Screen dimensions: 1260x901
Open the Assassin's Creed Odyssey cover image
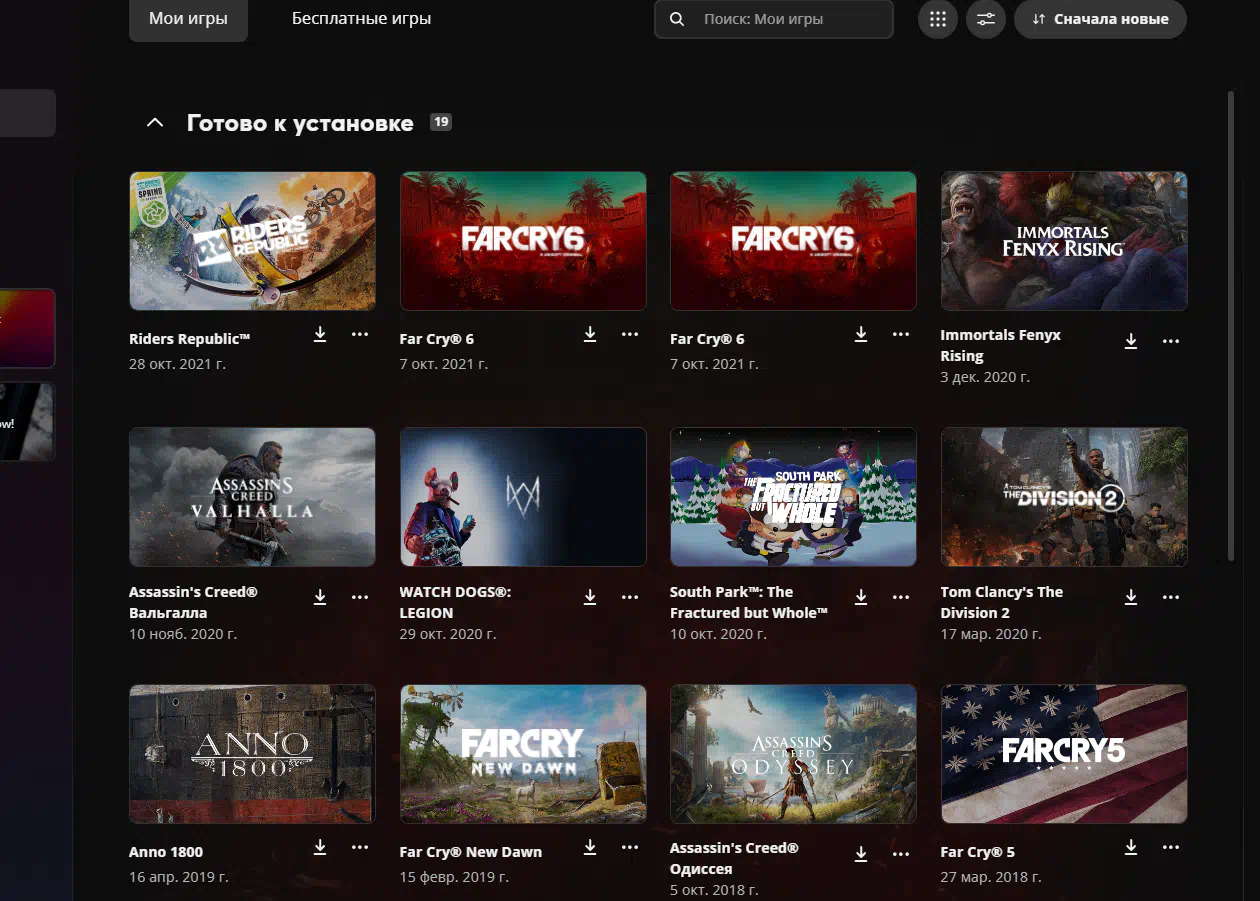793,754
